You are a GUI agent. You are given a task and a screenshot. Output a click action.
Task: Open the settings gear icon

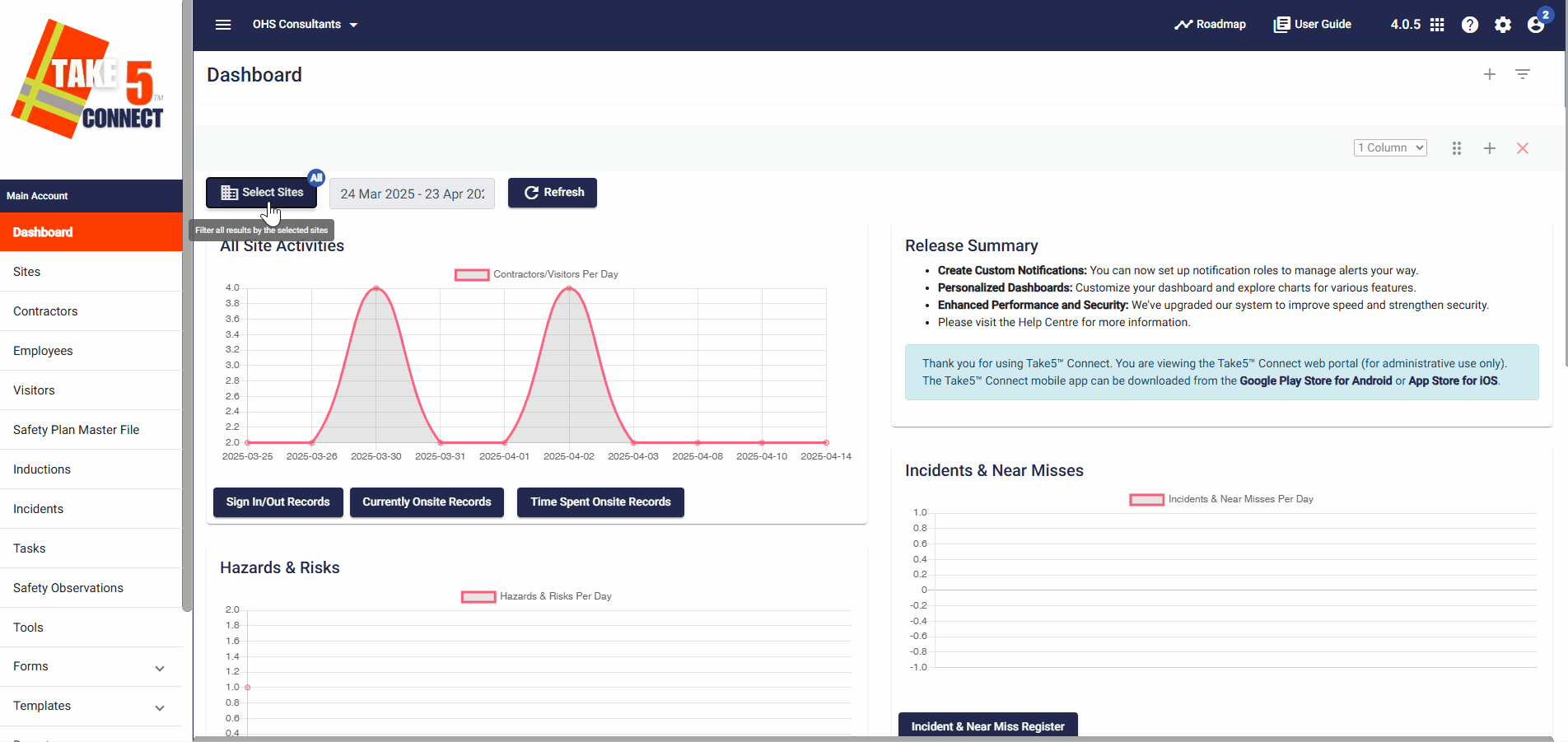[1503, 25]
